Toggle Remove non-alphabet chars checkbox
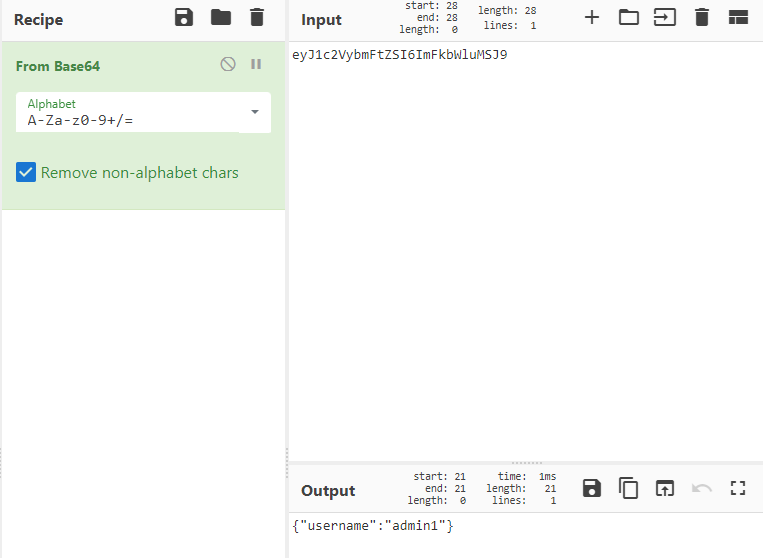This screenshot has height=558, width=763. (x=26, y=172)
